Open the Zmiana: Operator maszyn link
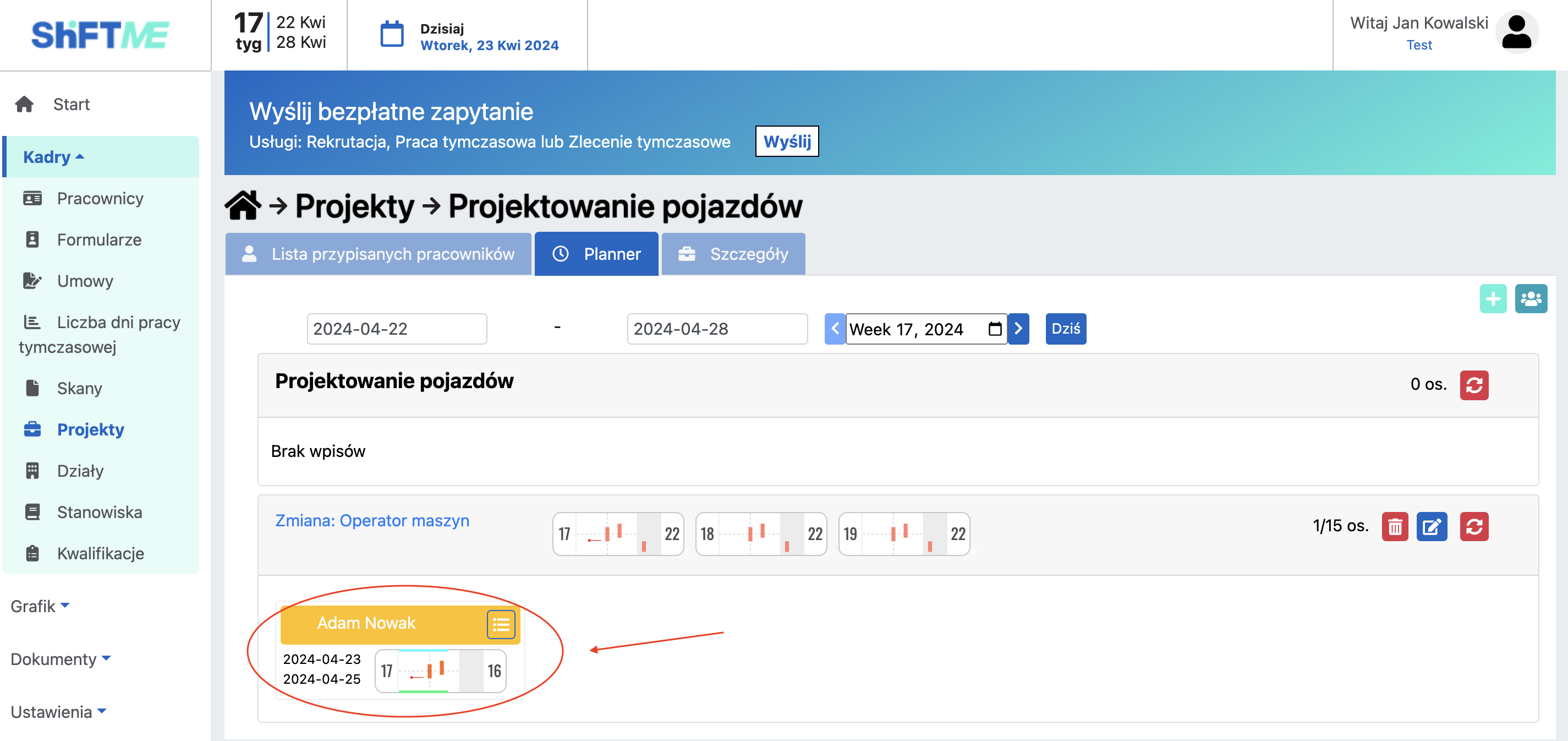The width and height of the screenshot is (1568, 741). click(372, 521)
